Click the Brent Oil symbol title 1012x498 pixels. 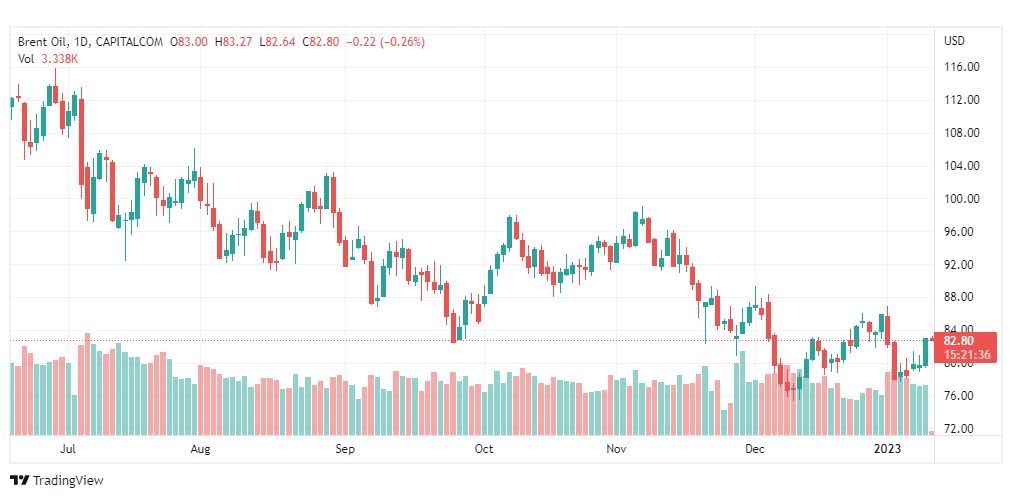(x=43, y=42)
